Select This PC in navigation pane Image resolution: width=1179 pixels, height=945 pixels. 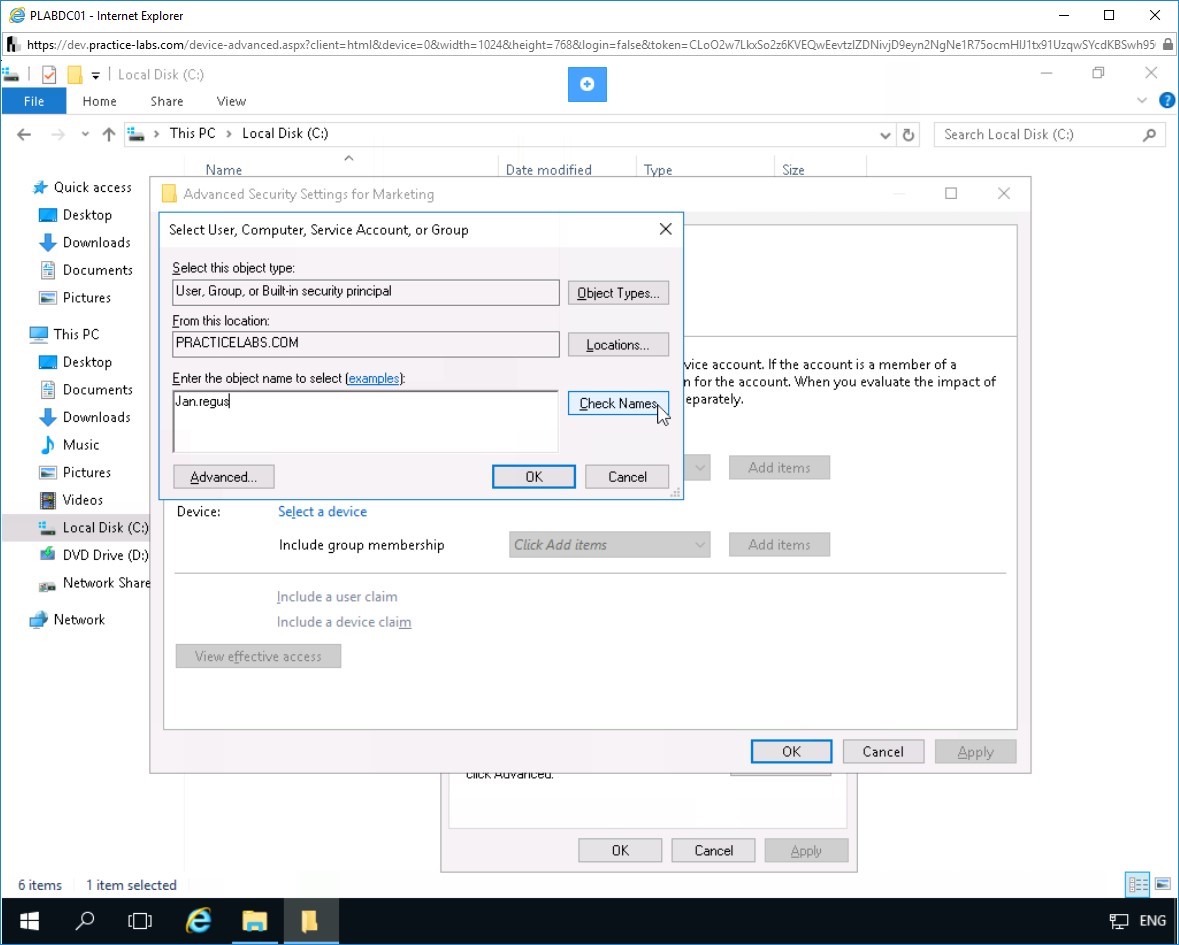tap(76, 334)
